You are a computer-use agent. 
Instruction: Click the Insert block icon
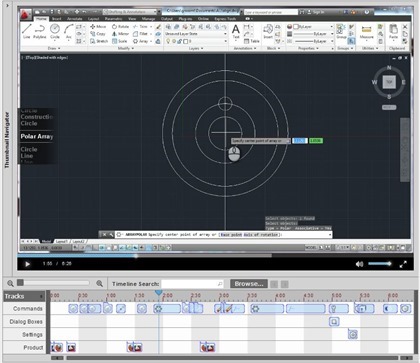[268, 31]
